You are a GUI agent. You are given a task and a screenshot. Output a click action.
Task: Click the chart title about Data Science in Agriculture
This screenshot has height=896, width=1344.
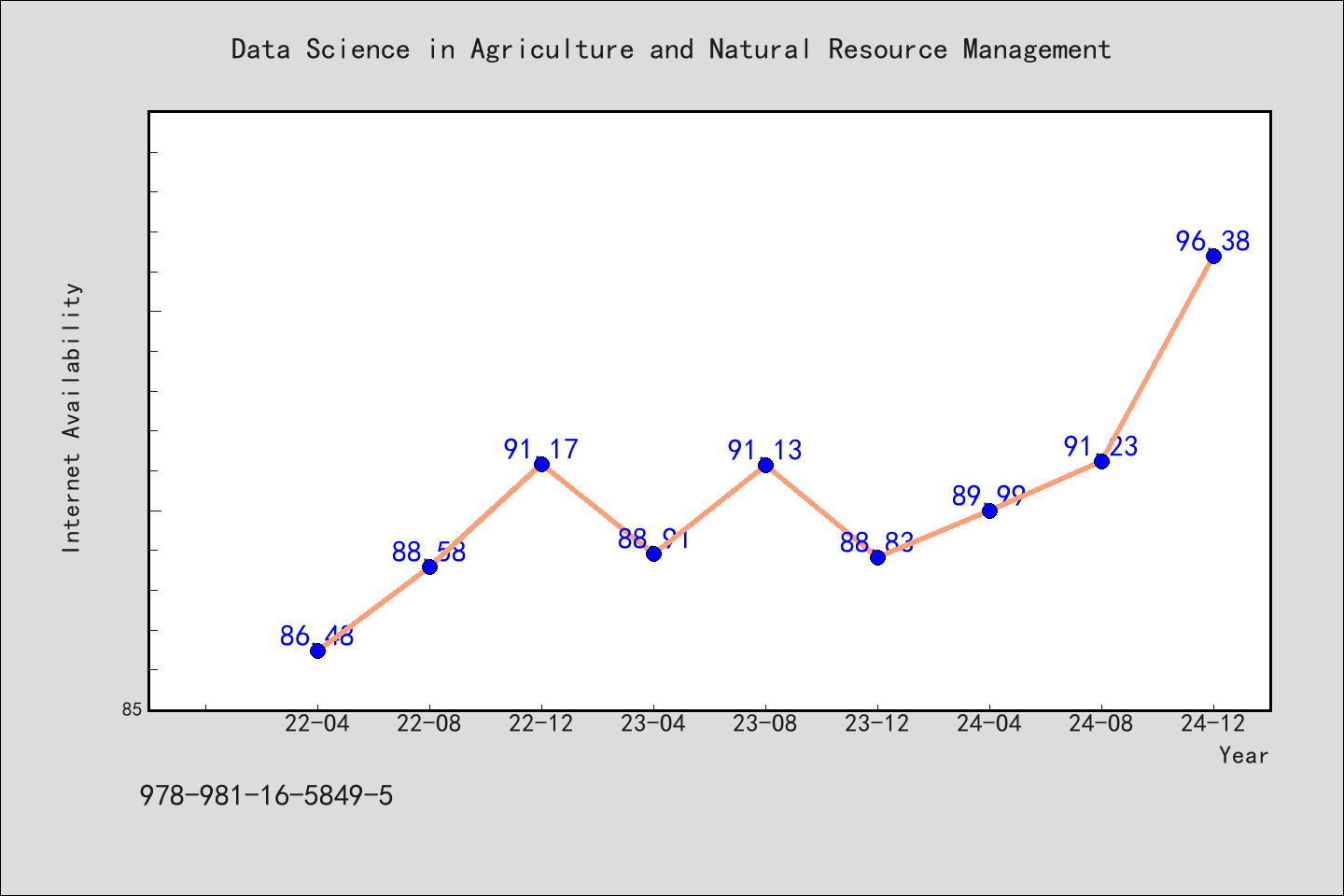point(671,49)
